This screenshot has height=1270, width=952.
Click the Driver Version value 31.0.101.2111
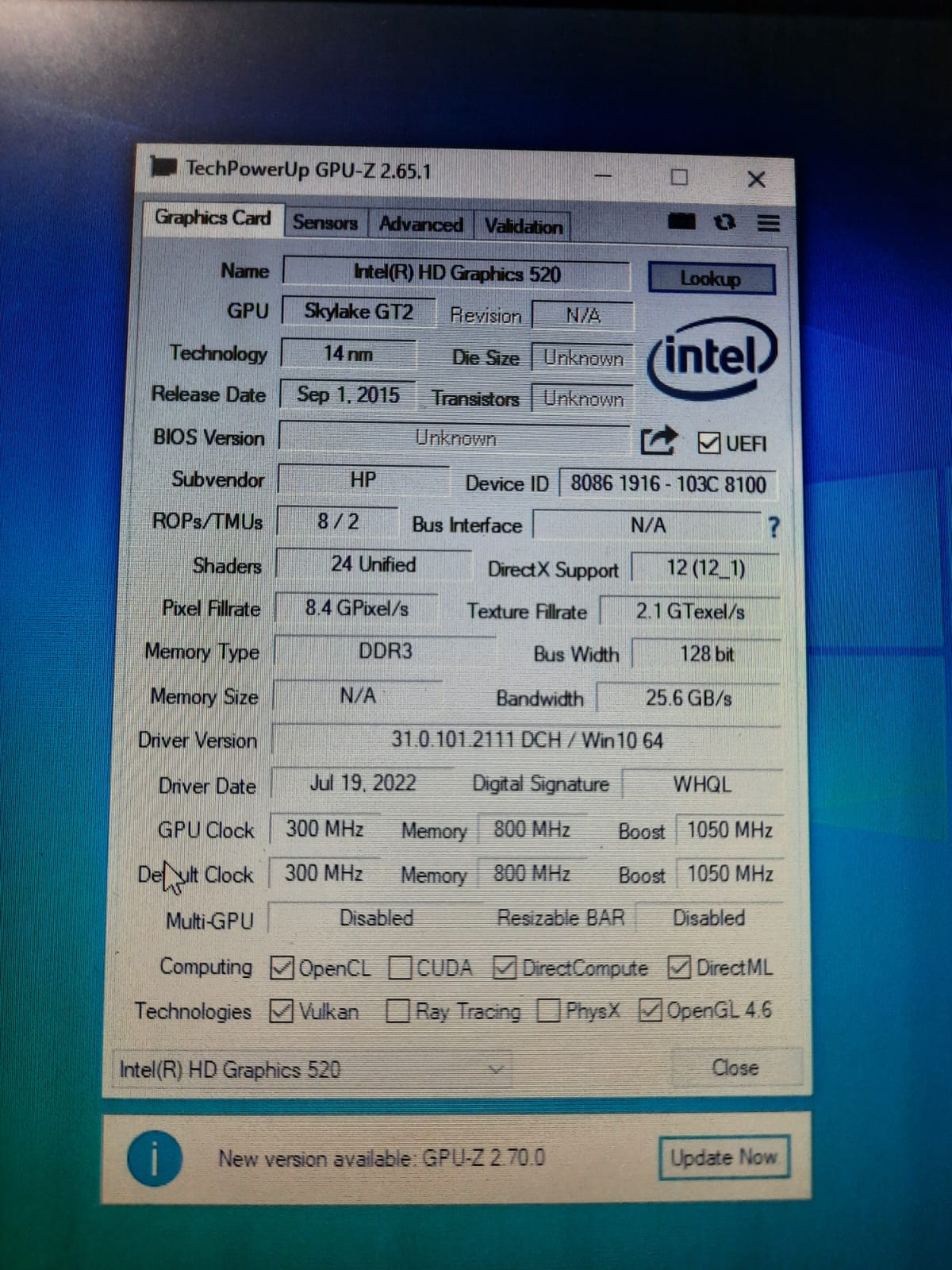click(x=527, y=741)
